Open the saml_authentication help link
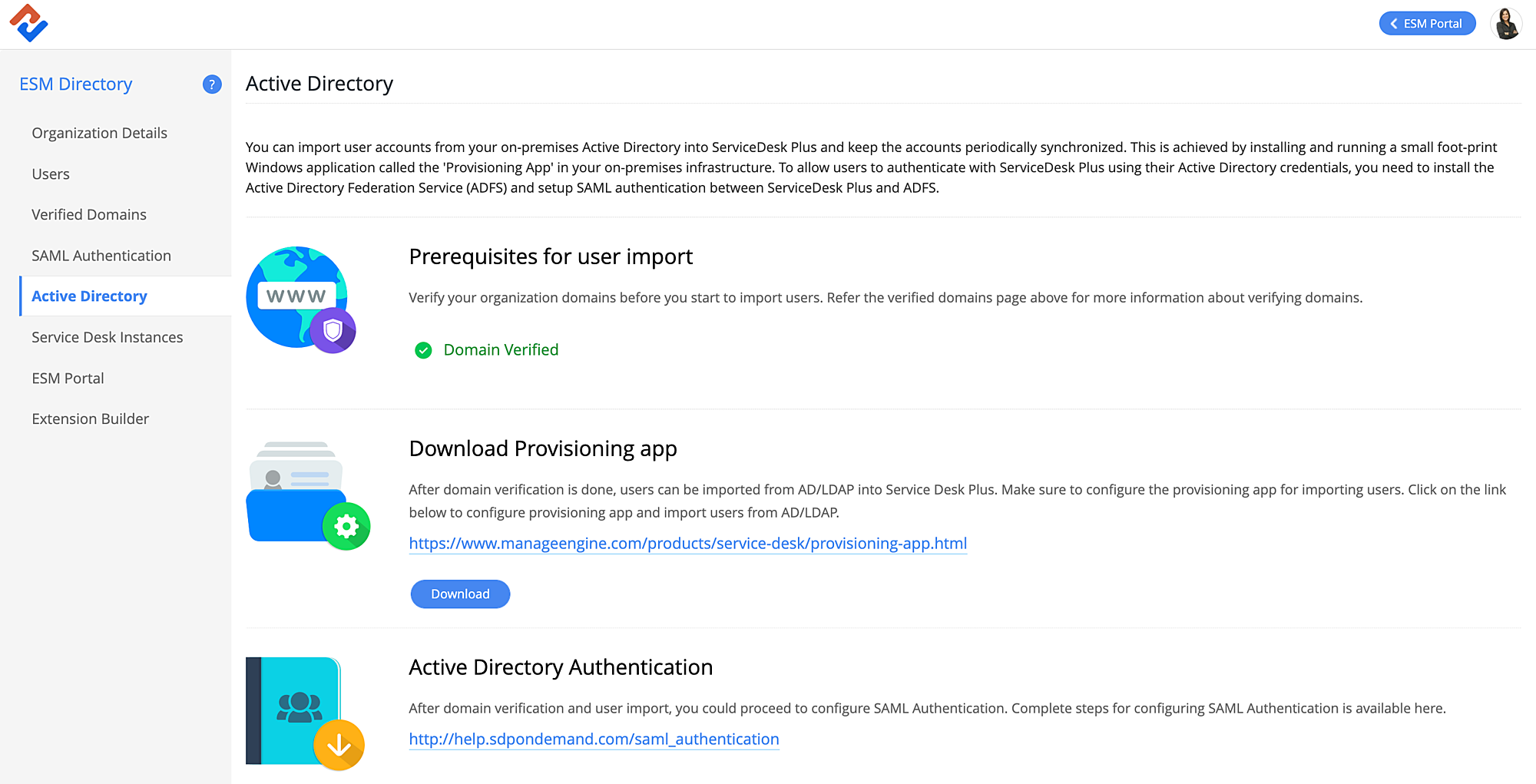This screenshot has width=1536, height=784. point(594,739)
